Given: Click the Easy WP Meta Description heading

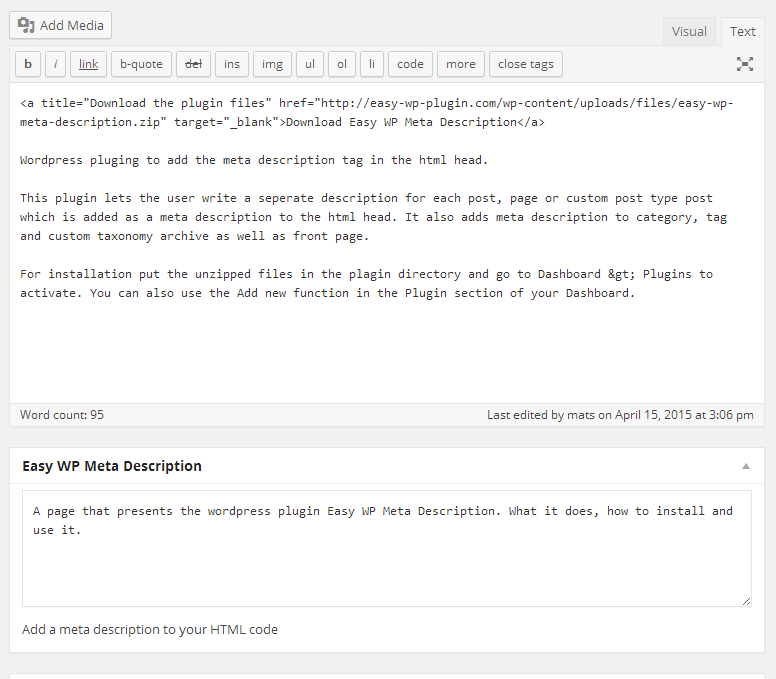Looking at the screenshot, I should [112, 466].
